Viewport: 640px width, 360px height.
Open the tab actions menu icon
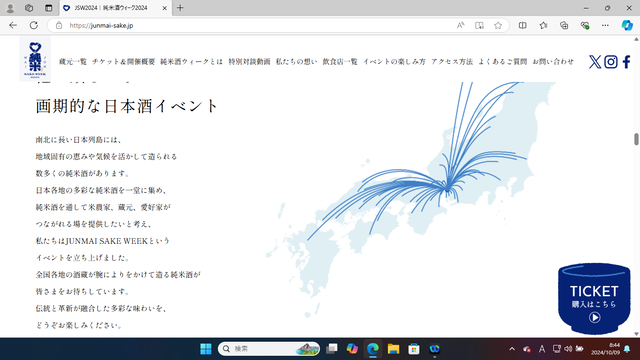(49, 8)
